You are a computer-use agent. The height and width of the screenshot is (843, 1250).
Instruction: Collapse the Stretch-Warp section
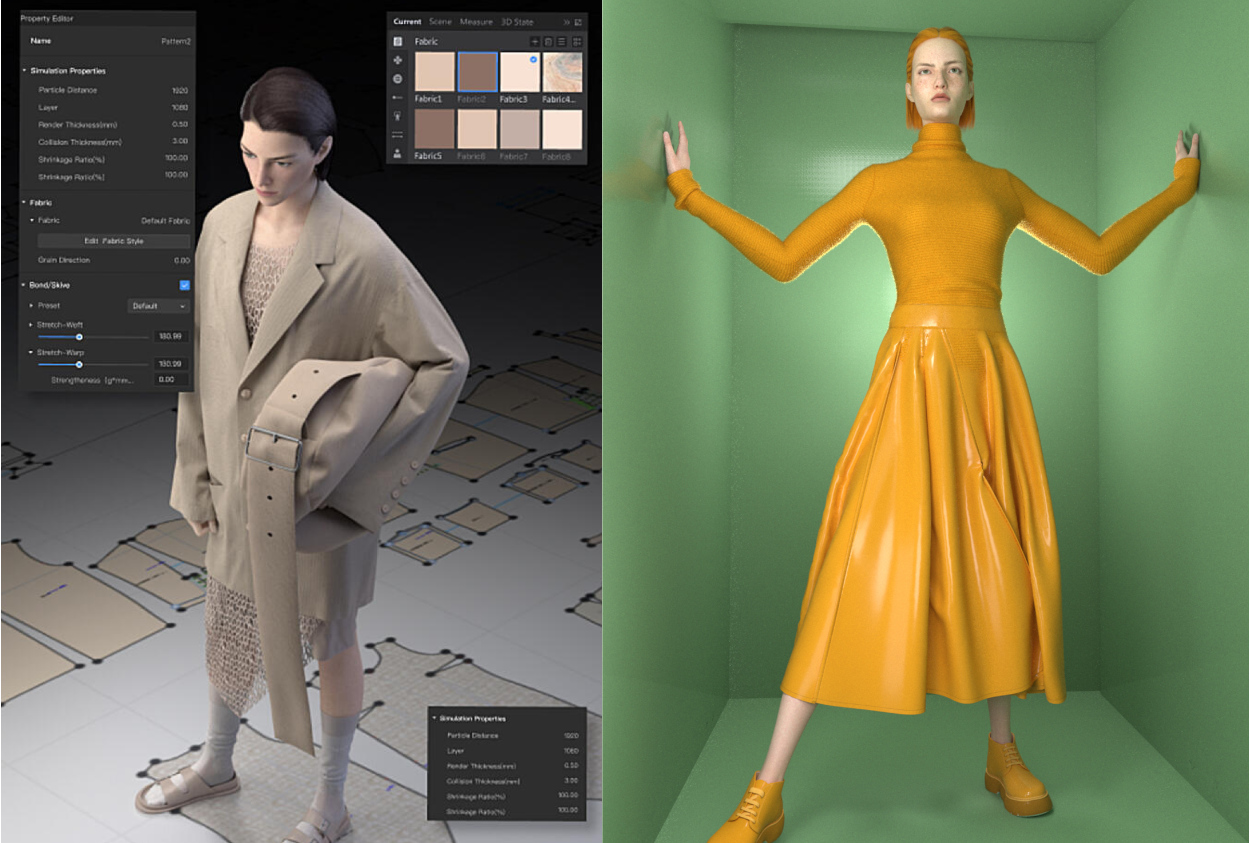point(29,353)
